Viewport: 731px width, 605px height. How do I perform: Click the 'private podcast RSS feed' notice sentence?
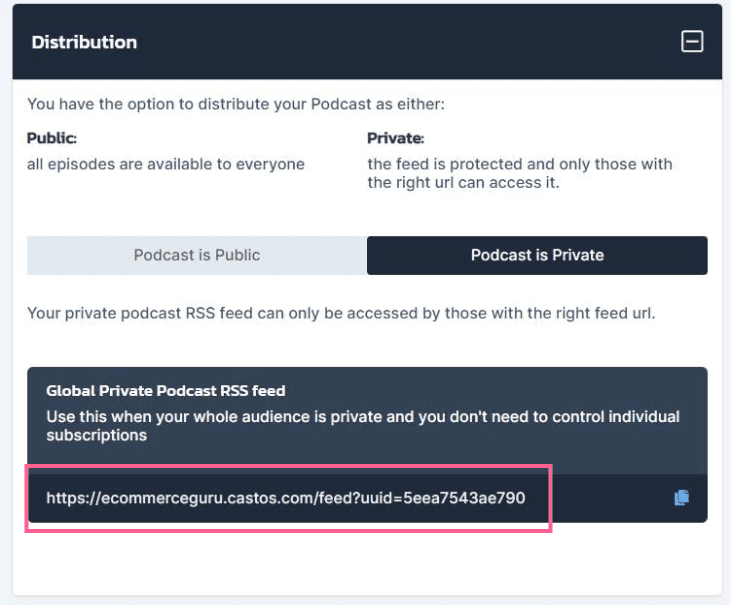341,313
